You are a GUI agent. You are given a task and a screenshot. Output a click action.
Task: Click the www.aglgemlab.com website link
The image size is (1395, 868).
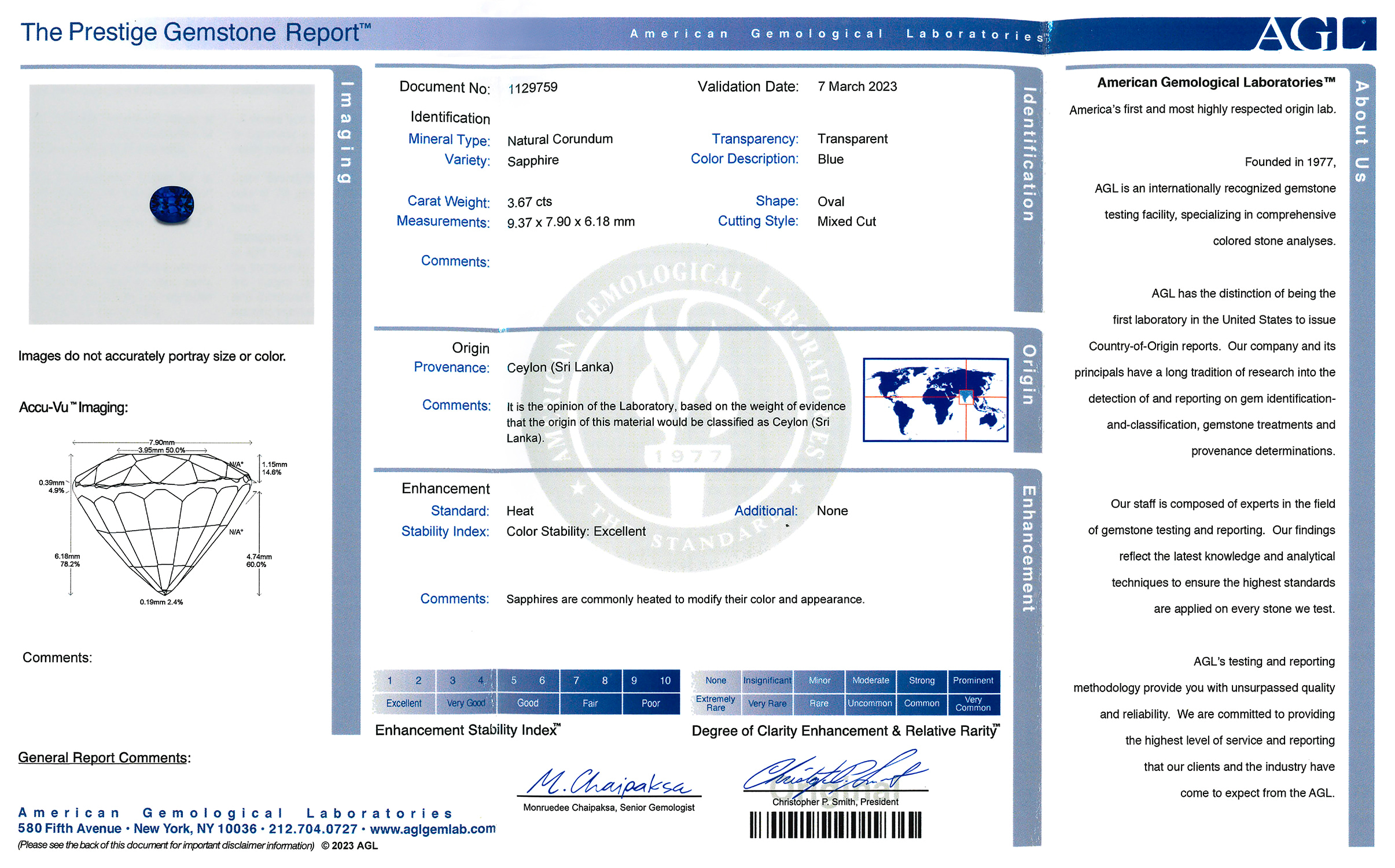(432, 829)
